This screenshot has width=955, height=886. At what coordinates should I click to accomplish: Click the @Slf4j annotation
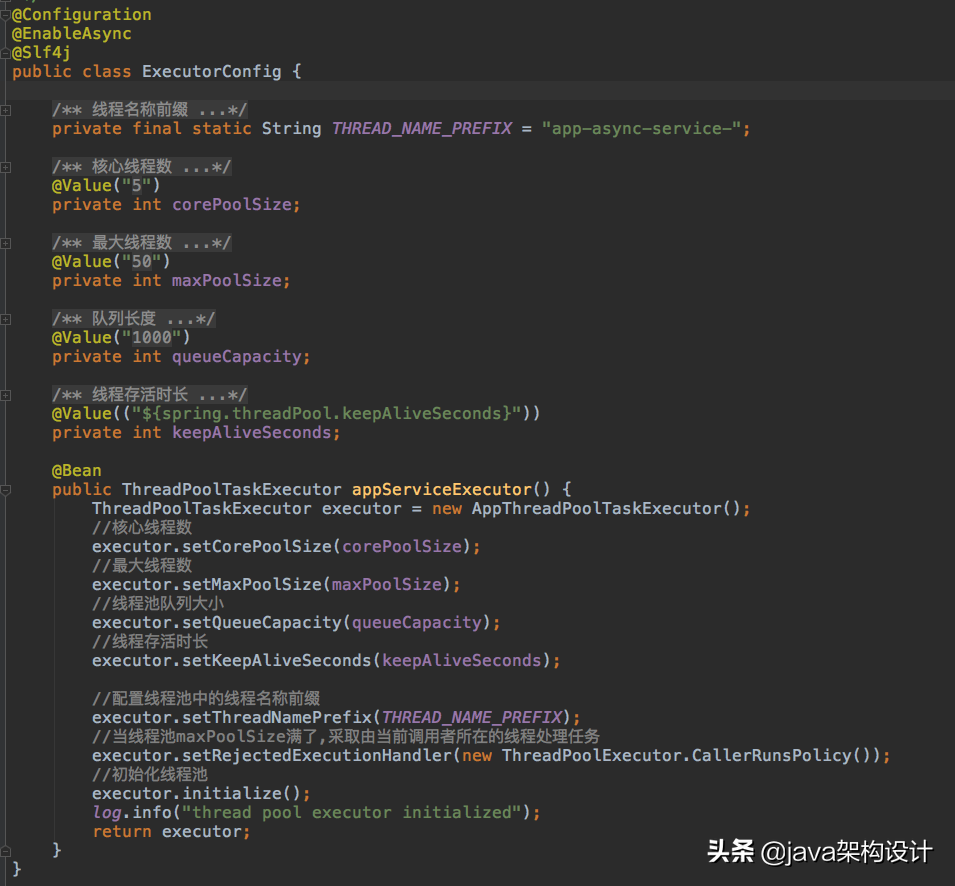click(x=41, y=53)
